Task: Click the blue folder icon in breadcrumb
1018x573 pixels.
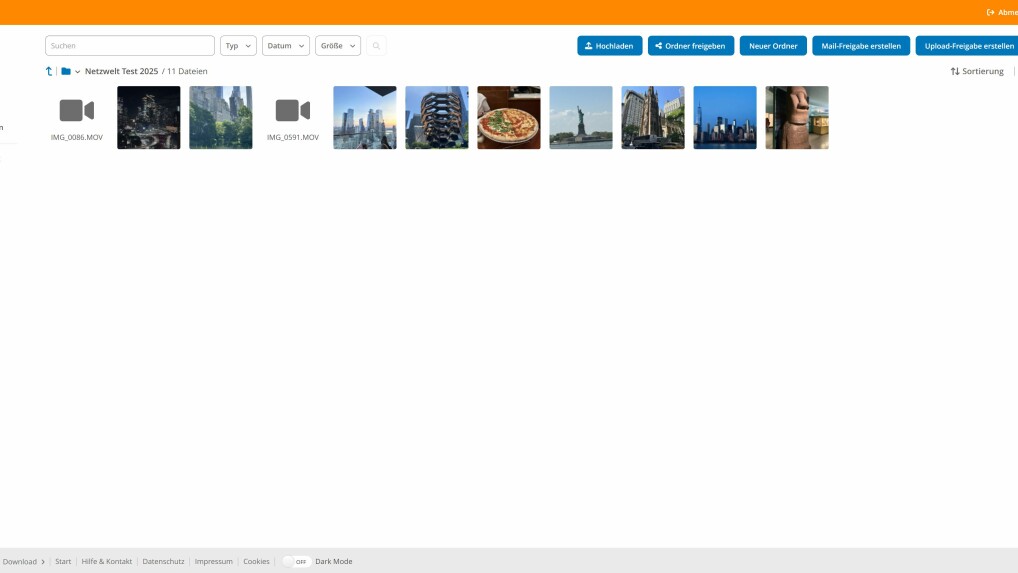Action: [x=66, y=71]
